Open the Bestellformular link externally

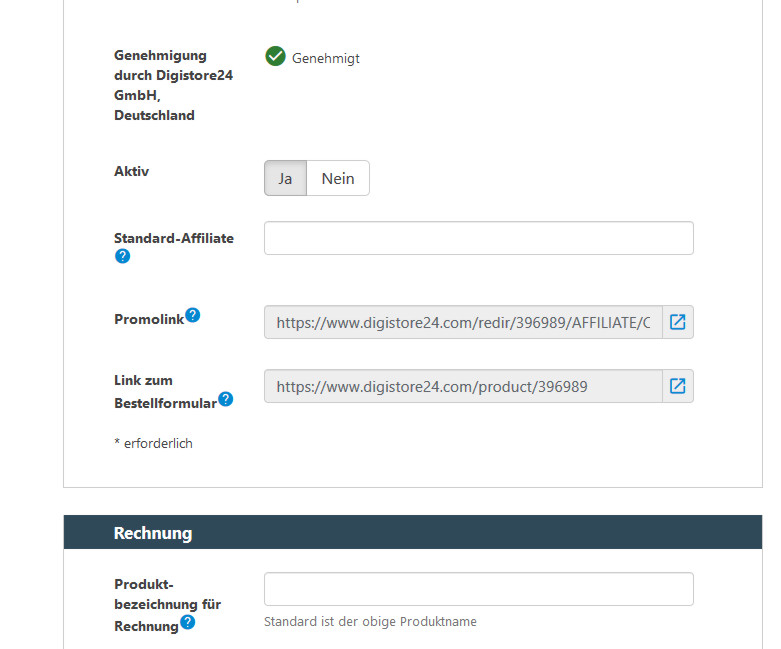(677, 386)
